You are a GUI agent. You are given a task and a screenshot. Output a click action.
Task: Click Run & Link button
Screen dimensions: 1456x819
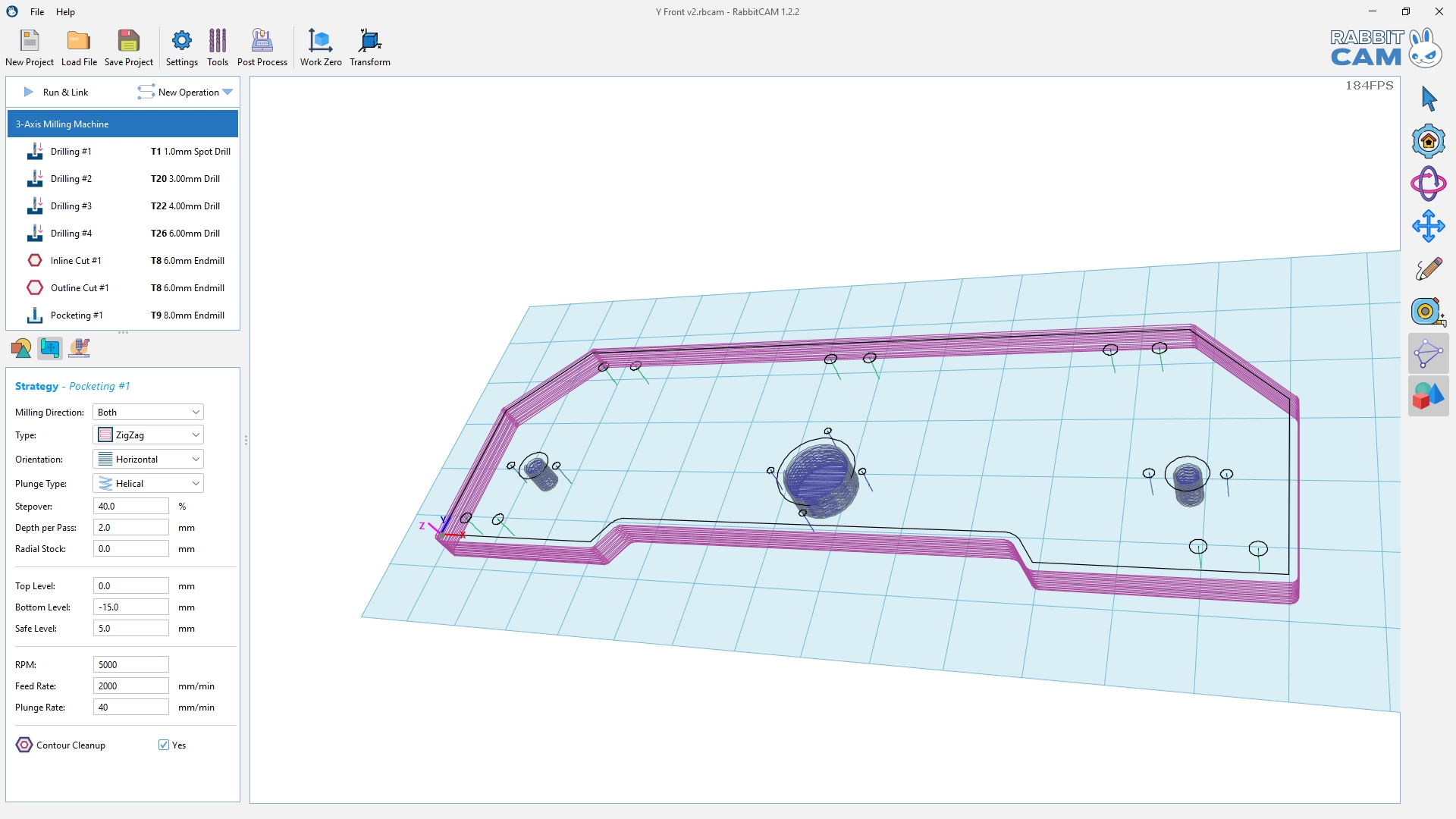(56, 92)
